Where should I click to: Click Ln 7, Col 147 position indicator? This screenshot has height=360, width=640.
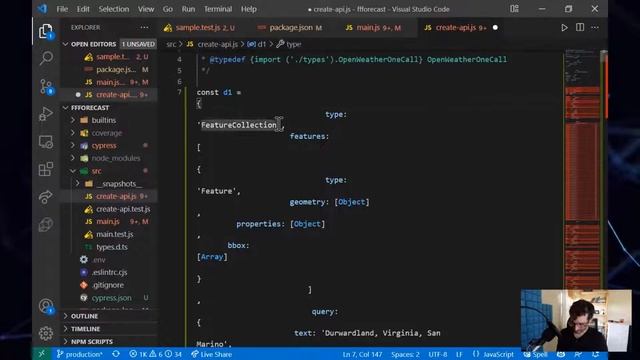pos(362,354)
